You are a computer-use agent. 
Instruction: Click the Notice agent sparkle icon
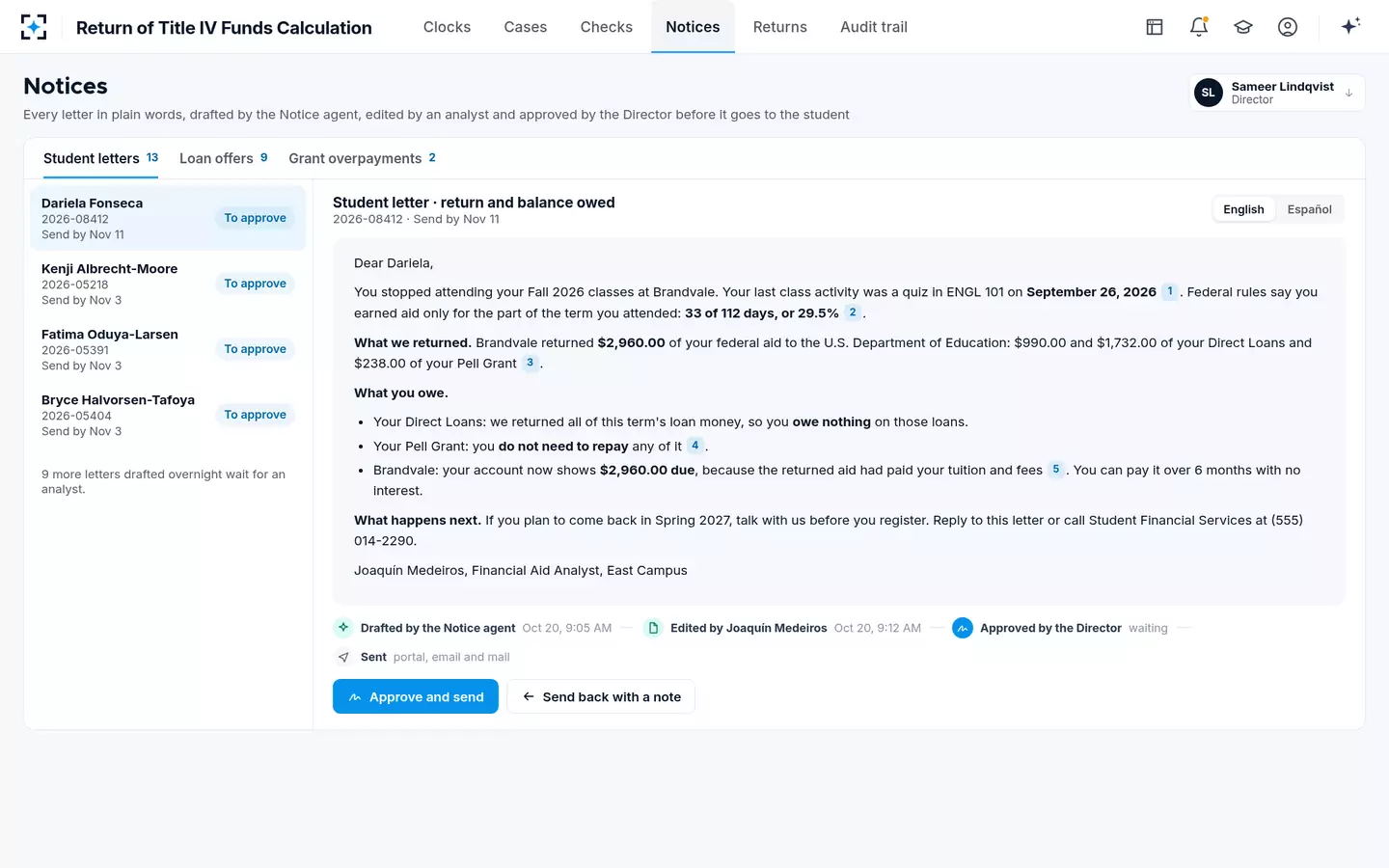(x=343, y=628)
